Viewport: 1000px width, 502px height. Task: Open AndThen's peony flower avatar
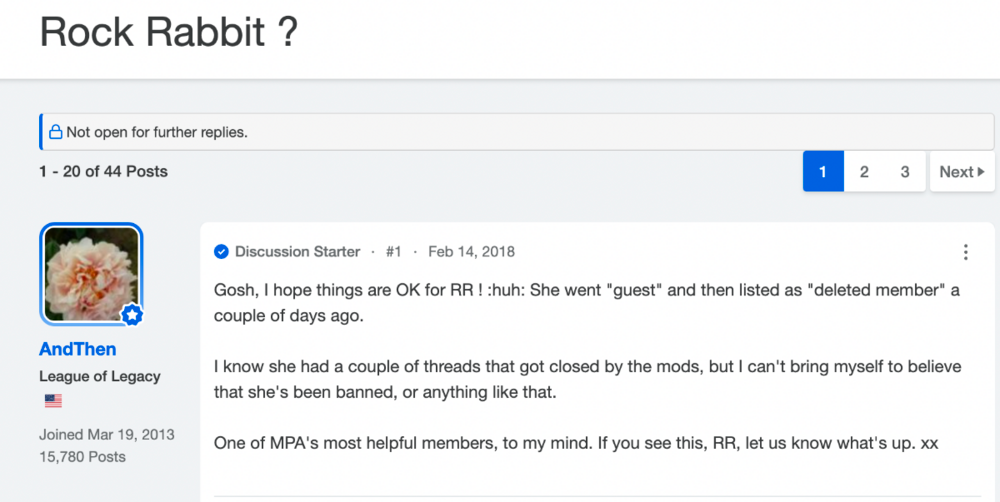point(91,274)
